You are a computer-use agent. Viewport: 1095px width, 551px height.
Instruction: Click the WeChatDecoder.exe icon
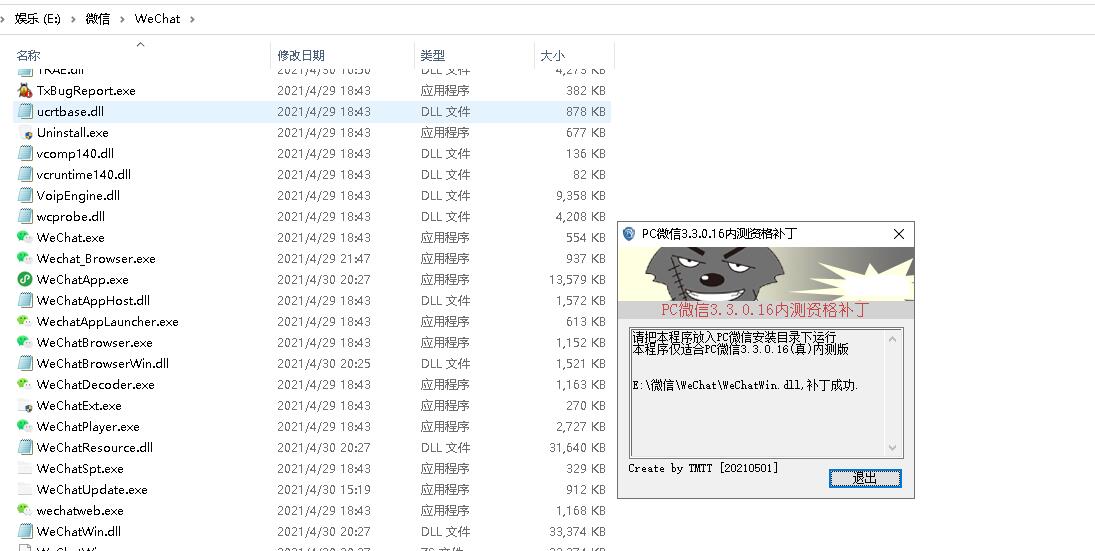pyautogui.click(x=25, y=384)
